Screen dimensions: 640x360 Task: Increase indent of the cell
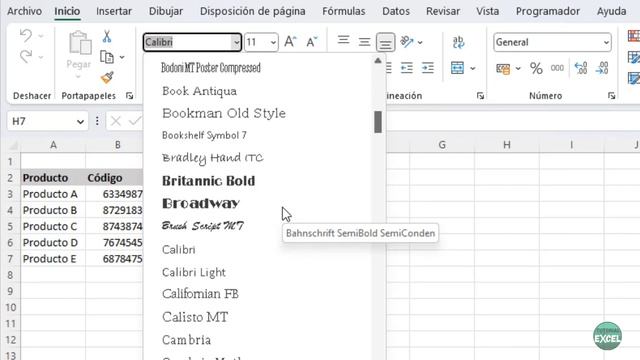428,68
